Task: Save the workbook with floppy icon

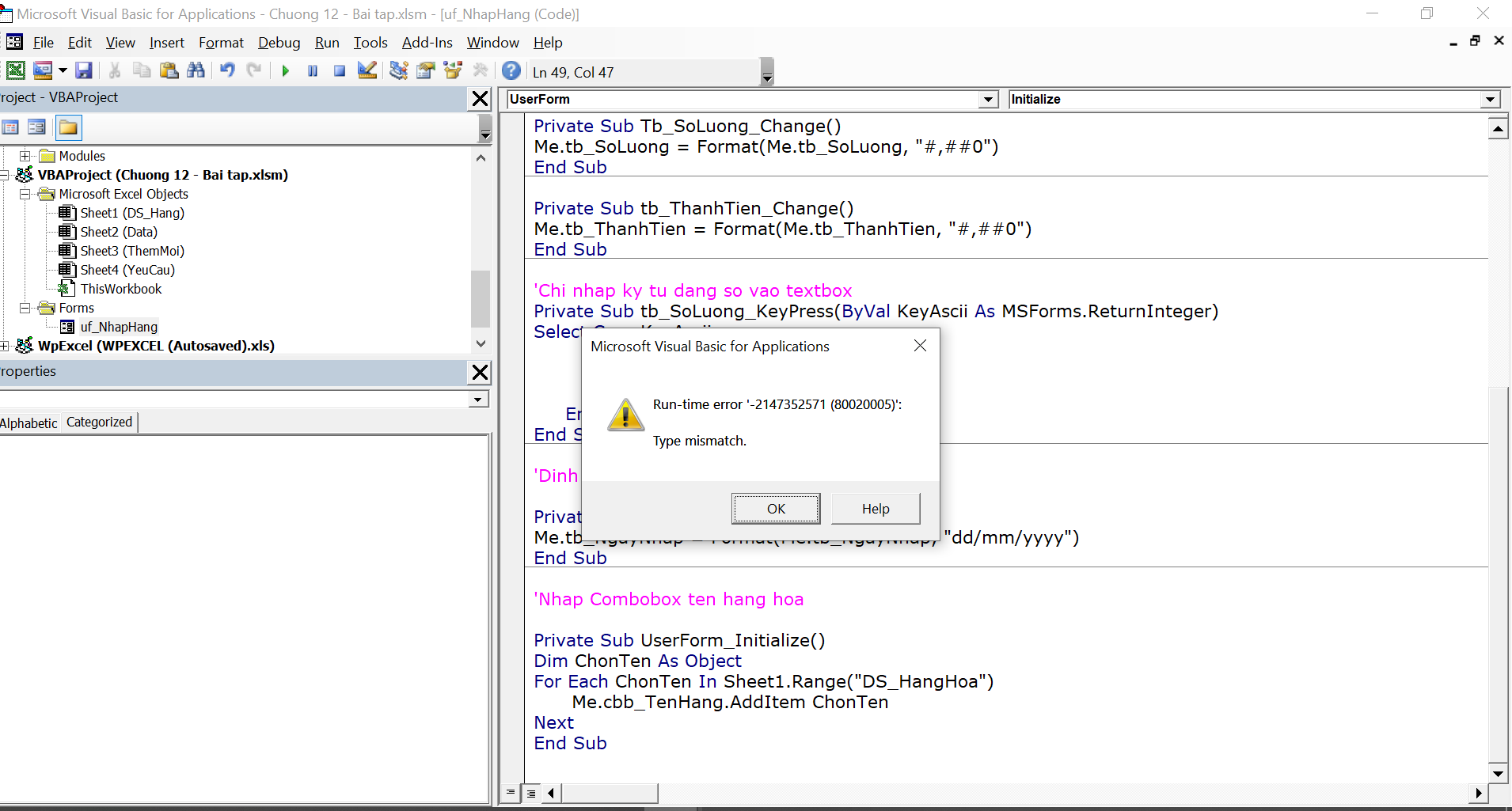Action: click(x=84, y=70)
